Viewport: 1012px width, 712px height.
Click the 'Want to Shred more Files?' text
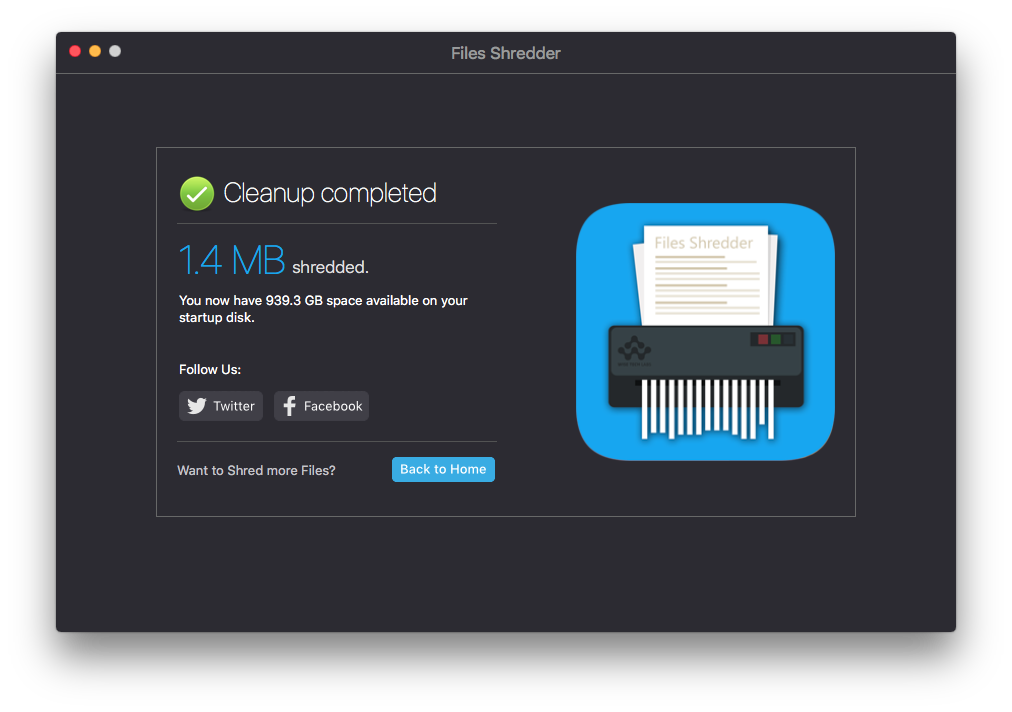tap(256, 471)
